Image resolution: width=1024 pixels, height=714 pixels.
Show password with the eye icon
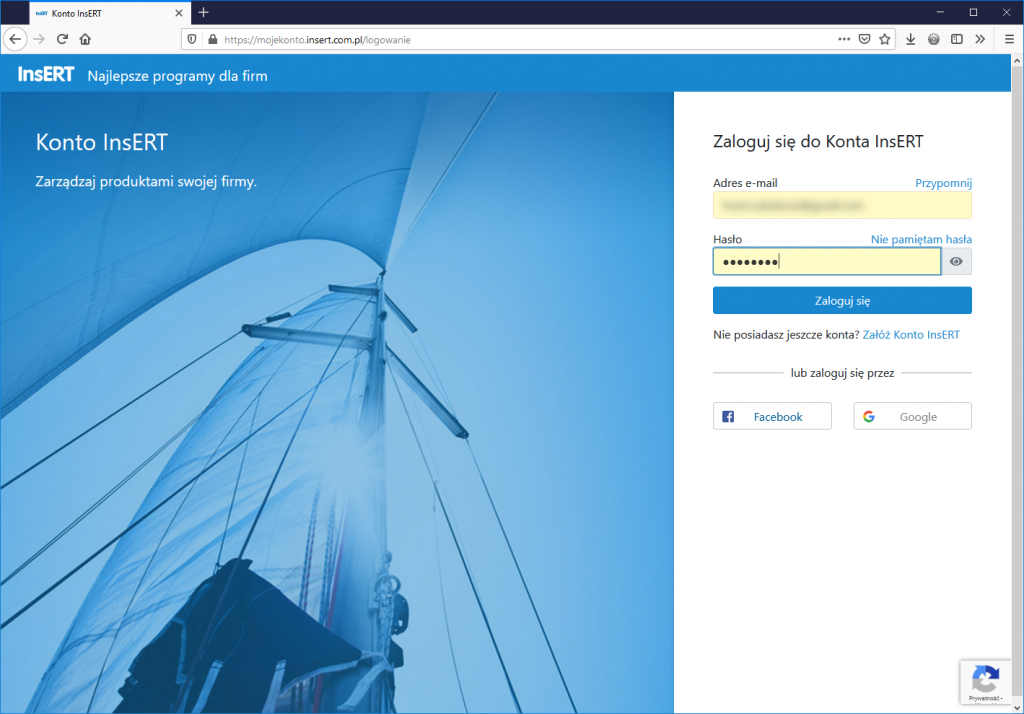(956, 261)
